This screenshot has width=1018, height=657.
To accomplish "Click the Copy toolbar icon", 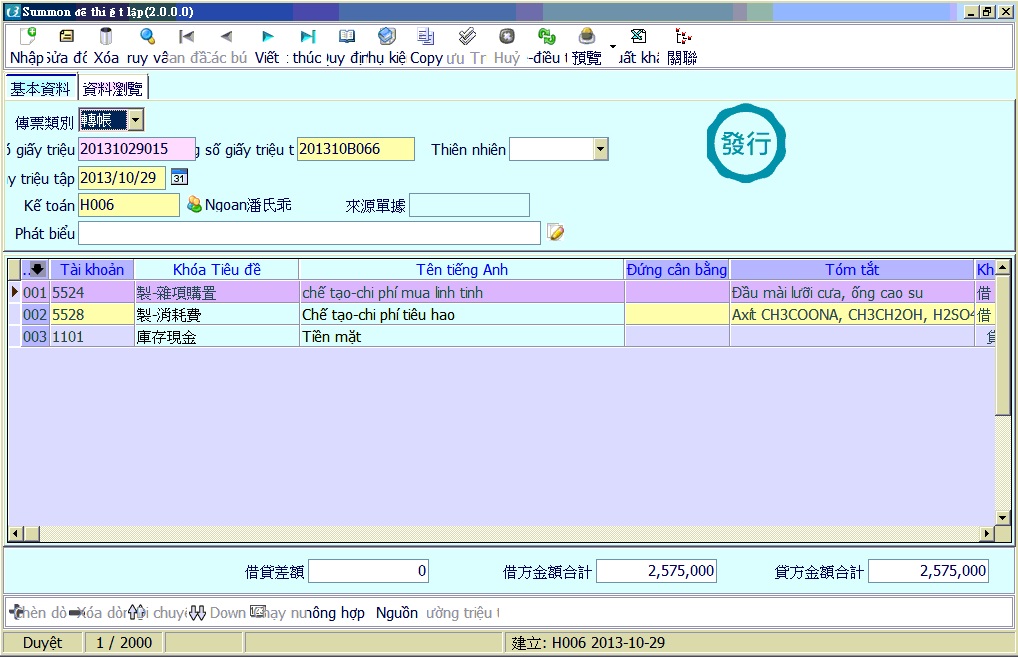I will coord(426,37).
